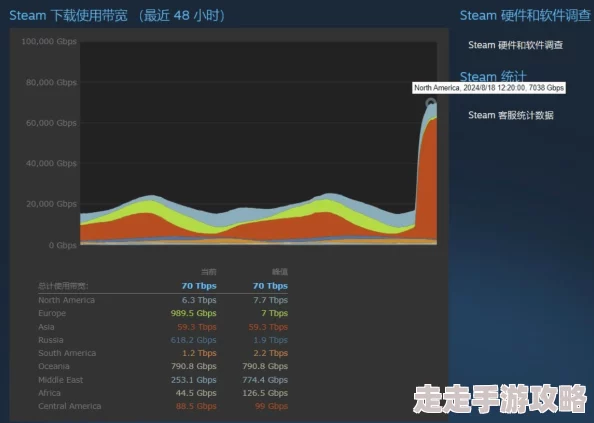Click the Africa row label

(49, 393)
